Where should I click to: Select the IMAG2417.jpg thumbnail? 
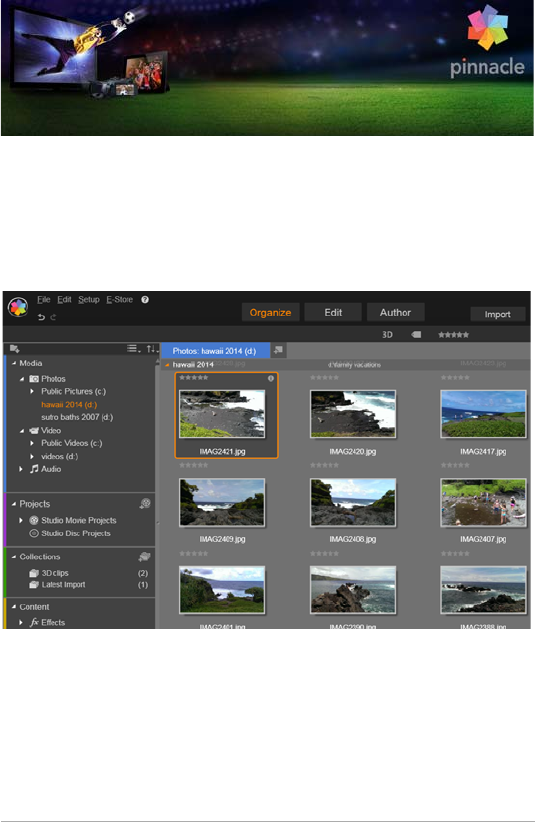[483, 414]
